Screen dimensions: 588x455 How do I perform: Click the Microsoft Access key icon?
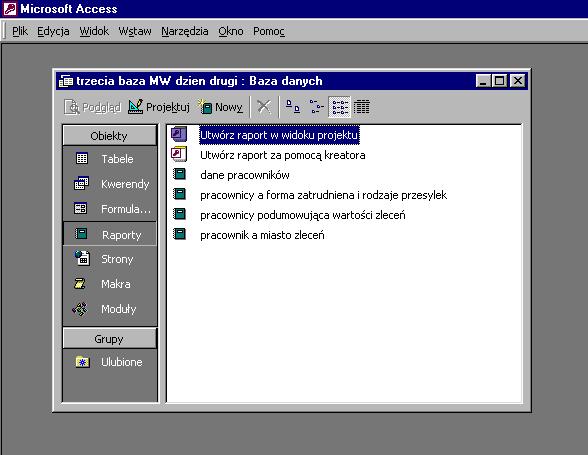(x=10, y=9)
